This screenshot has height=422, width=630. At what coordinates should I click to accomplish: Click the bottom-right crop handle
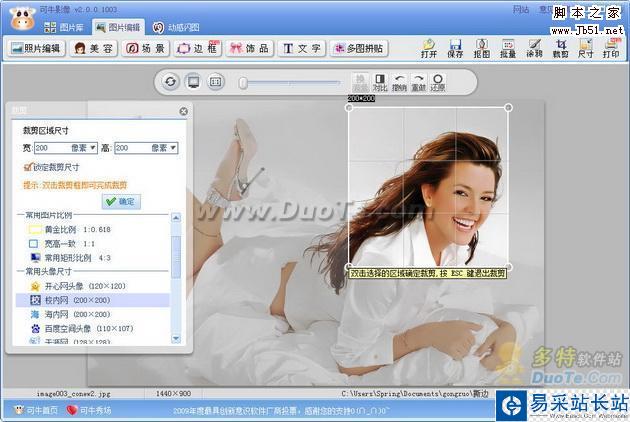tap(508, 267)
